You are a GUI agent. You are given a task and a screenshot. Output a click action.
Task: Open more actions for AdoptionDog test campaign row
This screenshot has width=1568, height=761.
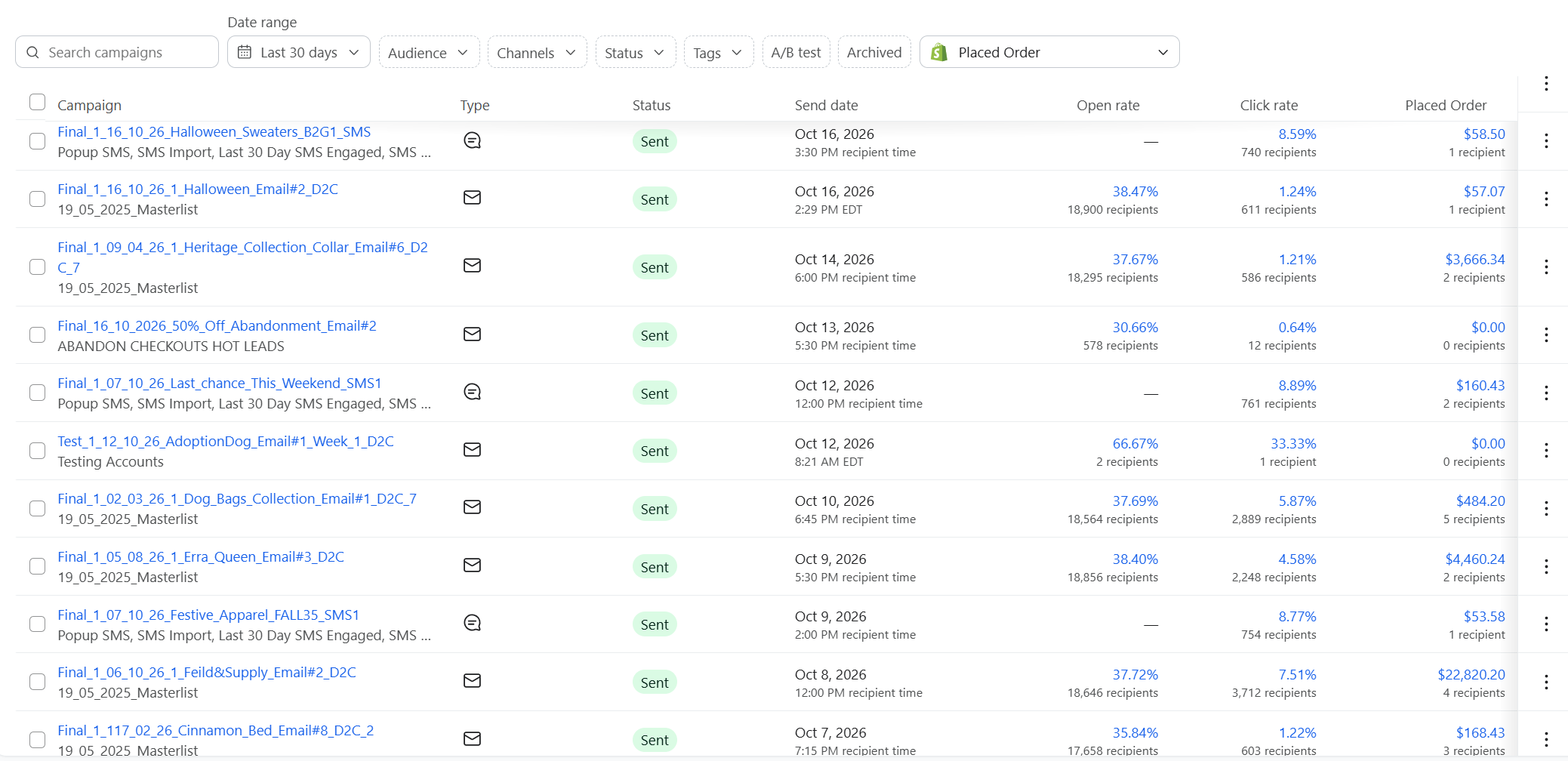point(1546,451)
